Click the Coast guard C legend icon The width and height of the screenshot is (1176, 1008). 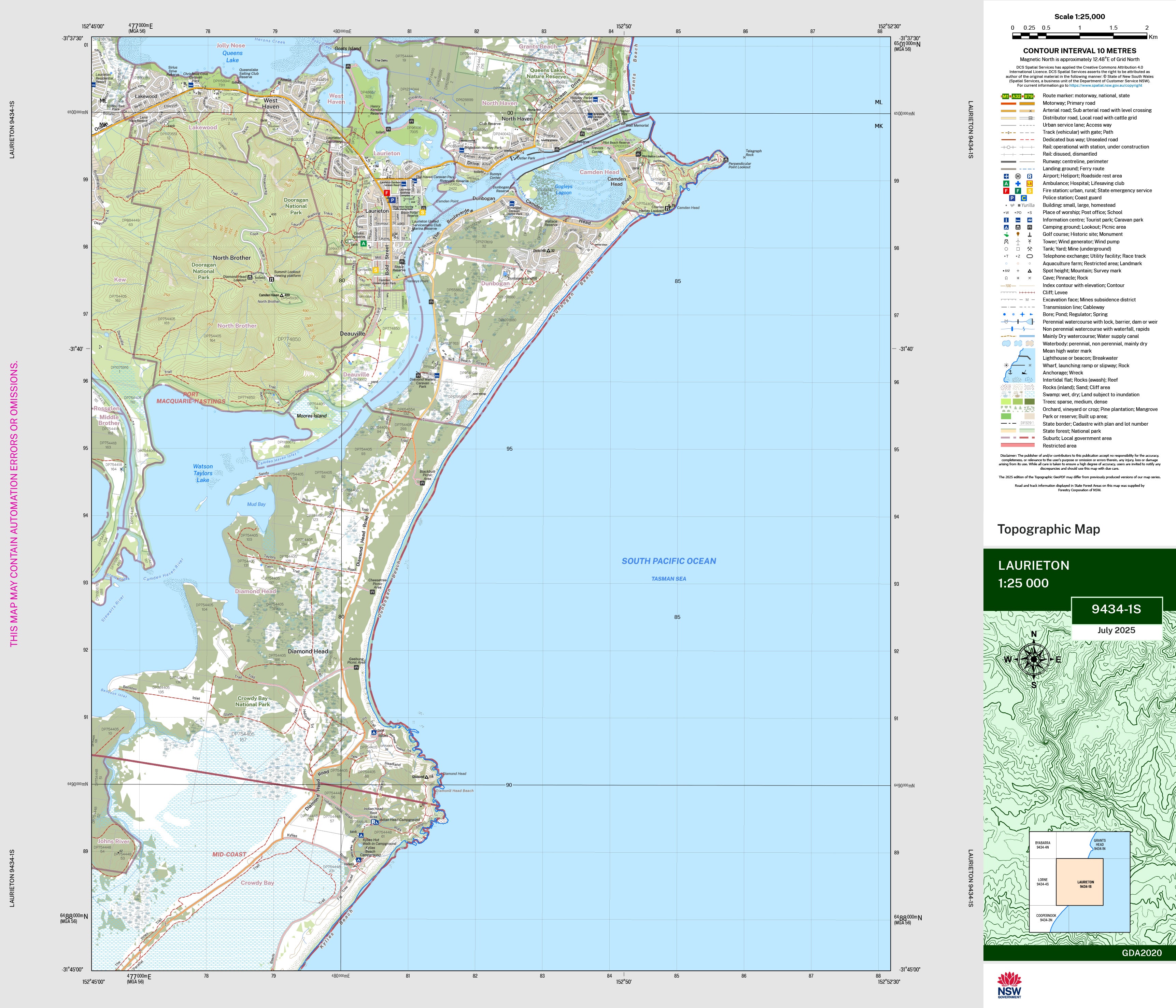coord(1024,198)
